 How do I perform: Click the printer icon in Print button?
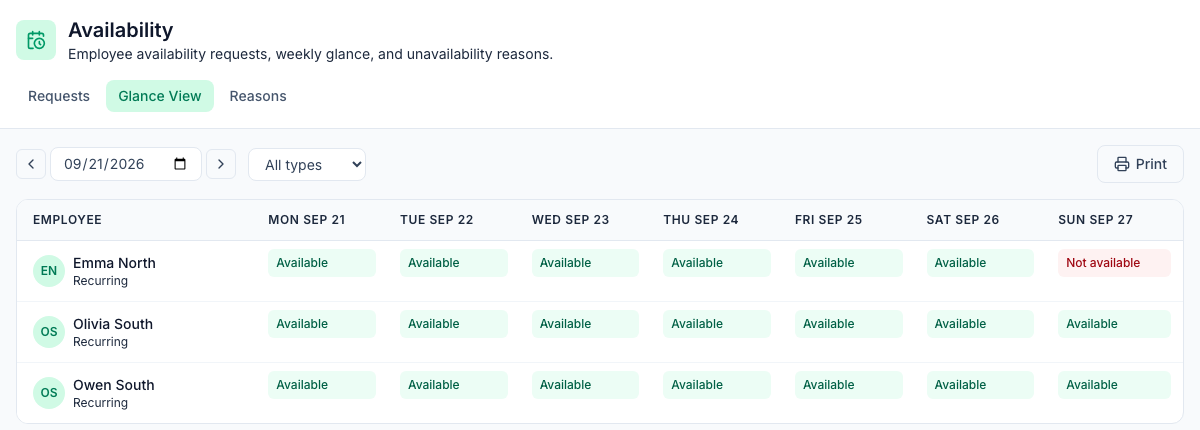coord(1122,164)
